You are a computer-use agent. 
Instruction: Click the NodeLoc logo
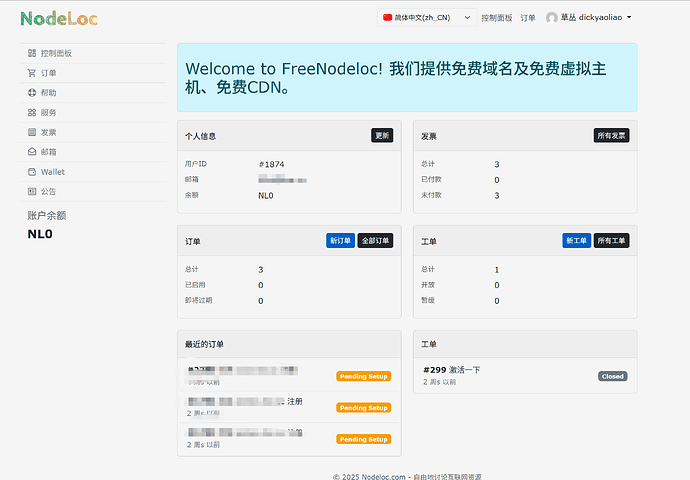click(x=59, y=18)
